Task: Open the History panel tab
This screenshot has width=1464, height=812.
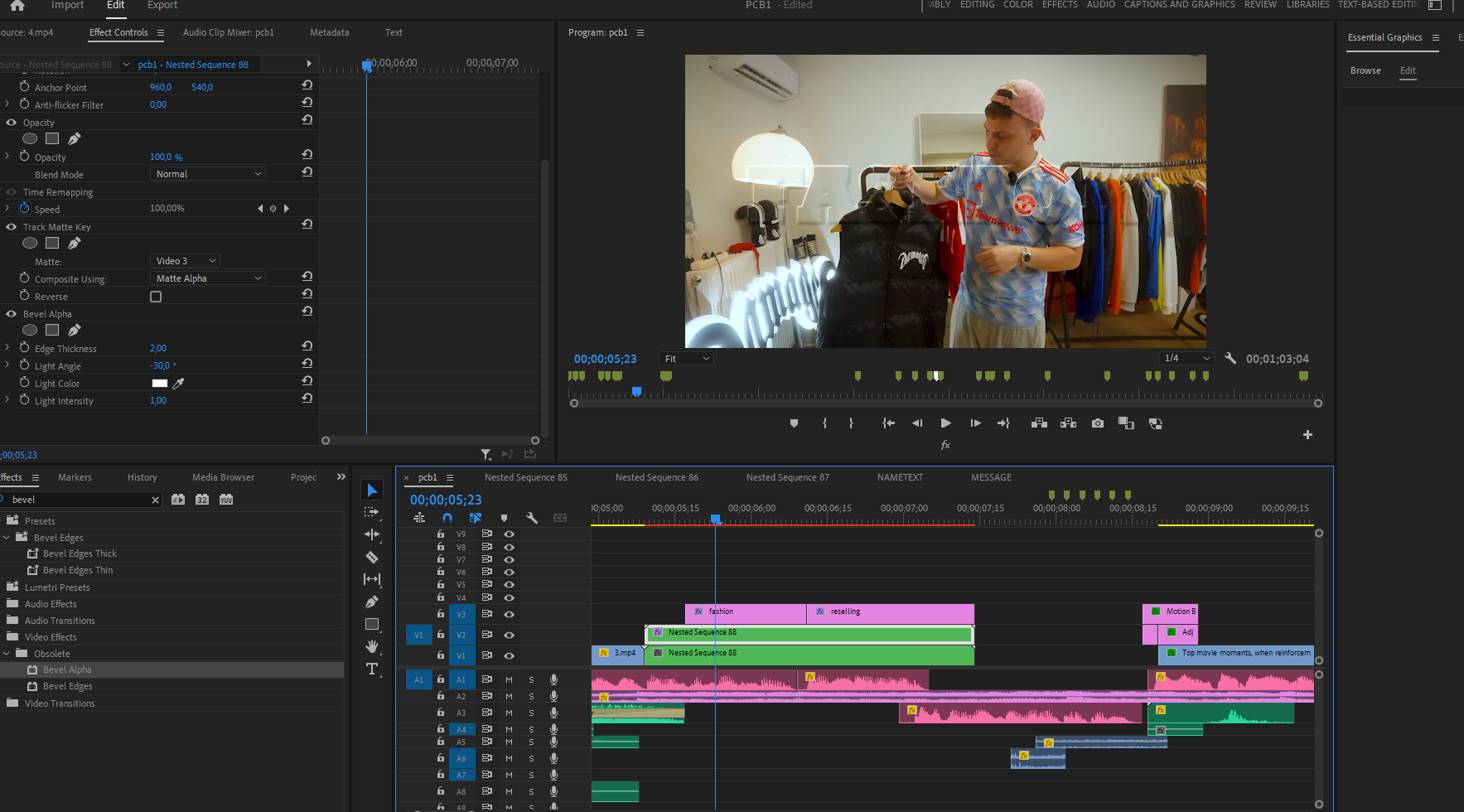Action: [x=142, y=477]
